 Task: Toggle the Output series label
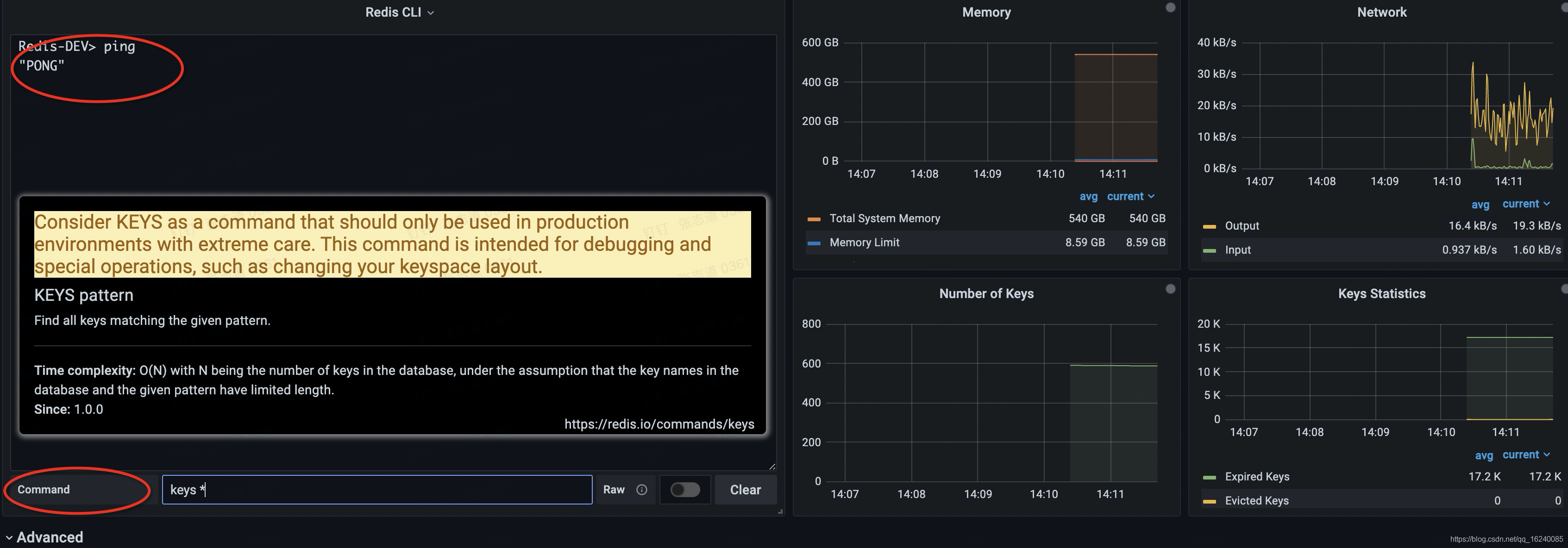click(x=1242, y=226)
